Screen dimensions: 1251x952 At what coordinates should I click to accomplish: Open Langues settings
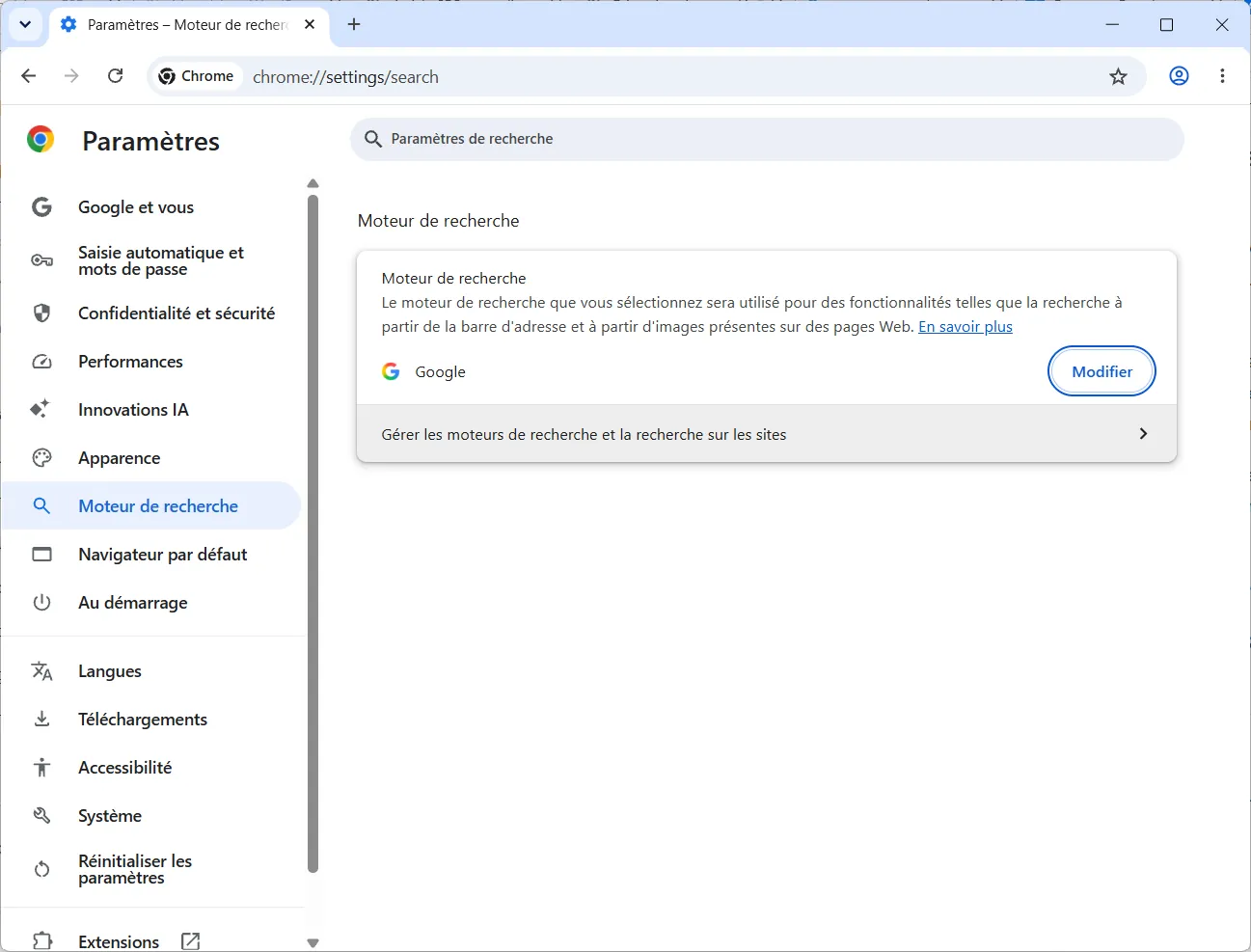(151, 671)
